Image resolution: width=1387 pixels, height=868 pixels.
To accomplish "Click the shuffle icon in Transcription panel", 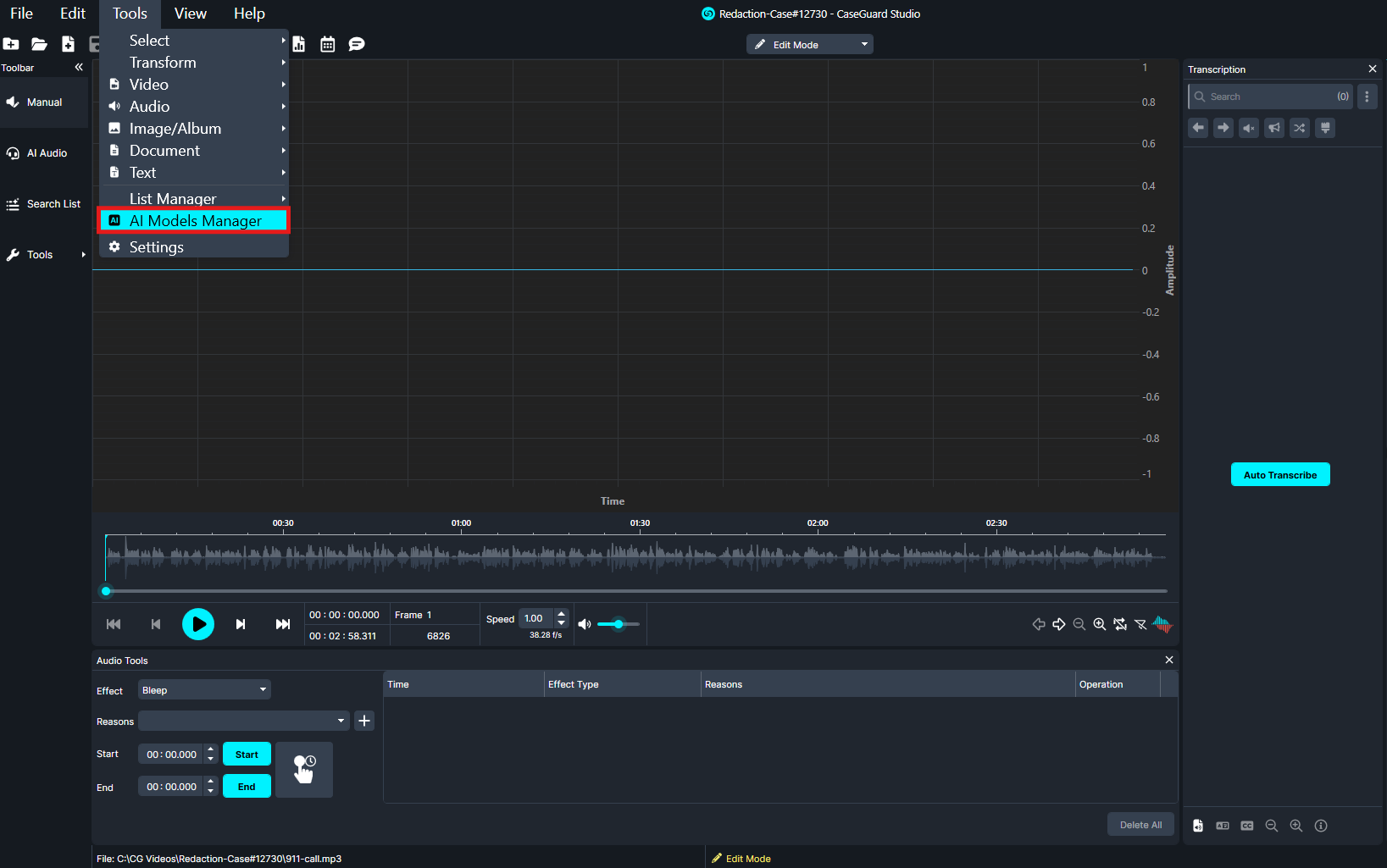I will [1300, 128].
